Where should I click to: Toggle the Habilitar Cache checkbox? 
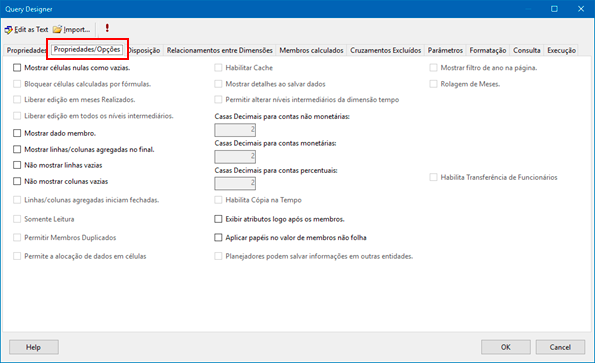[x=218, y=68]
